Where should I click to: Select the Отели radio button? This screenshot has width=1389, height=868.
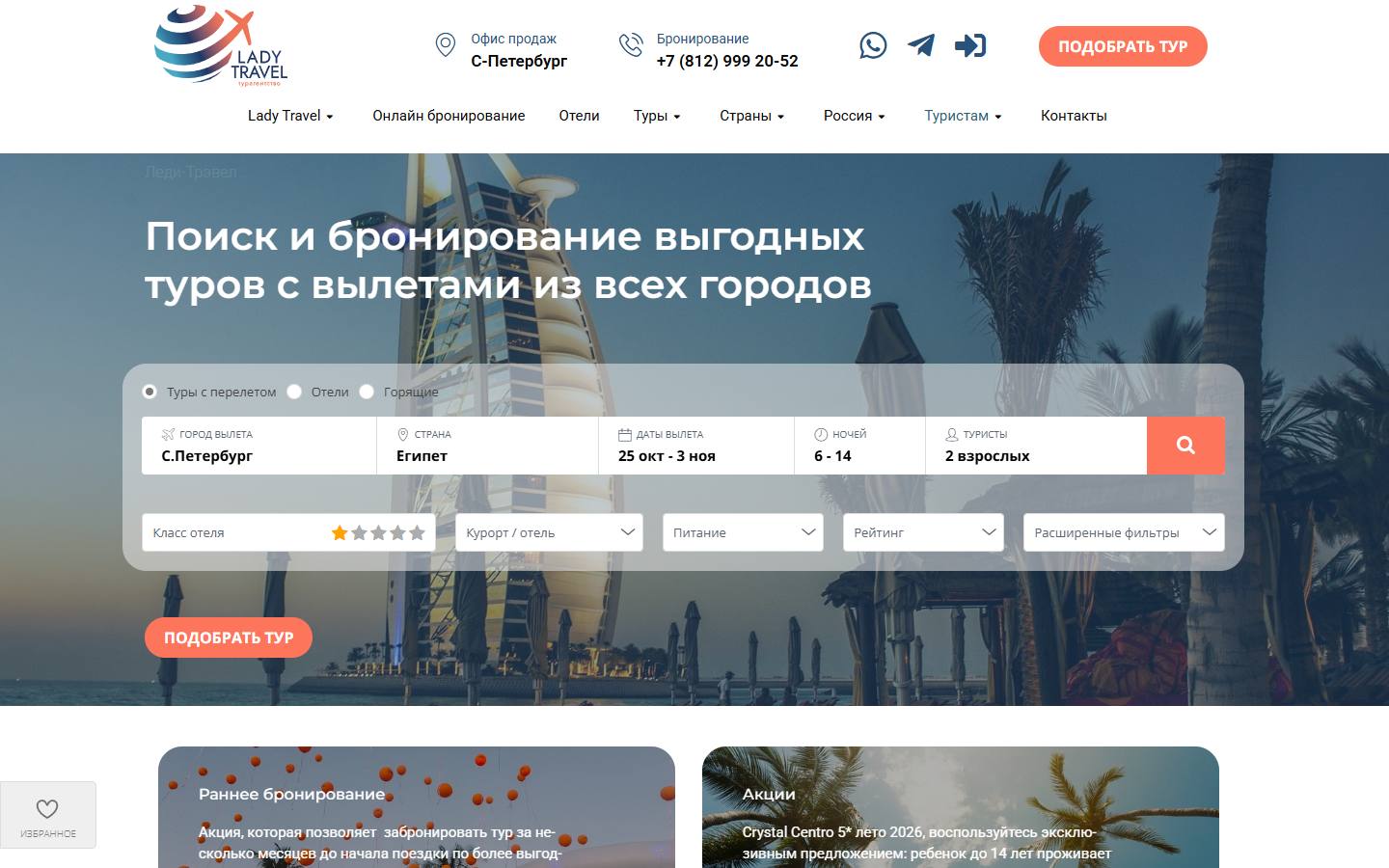click(x=294, y=392)
